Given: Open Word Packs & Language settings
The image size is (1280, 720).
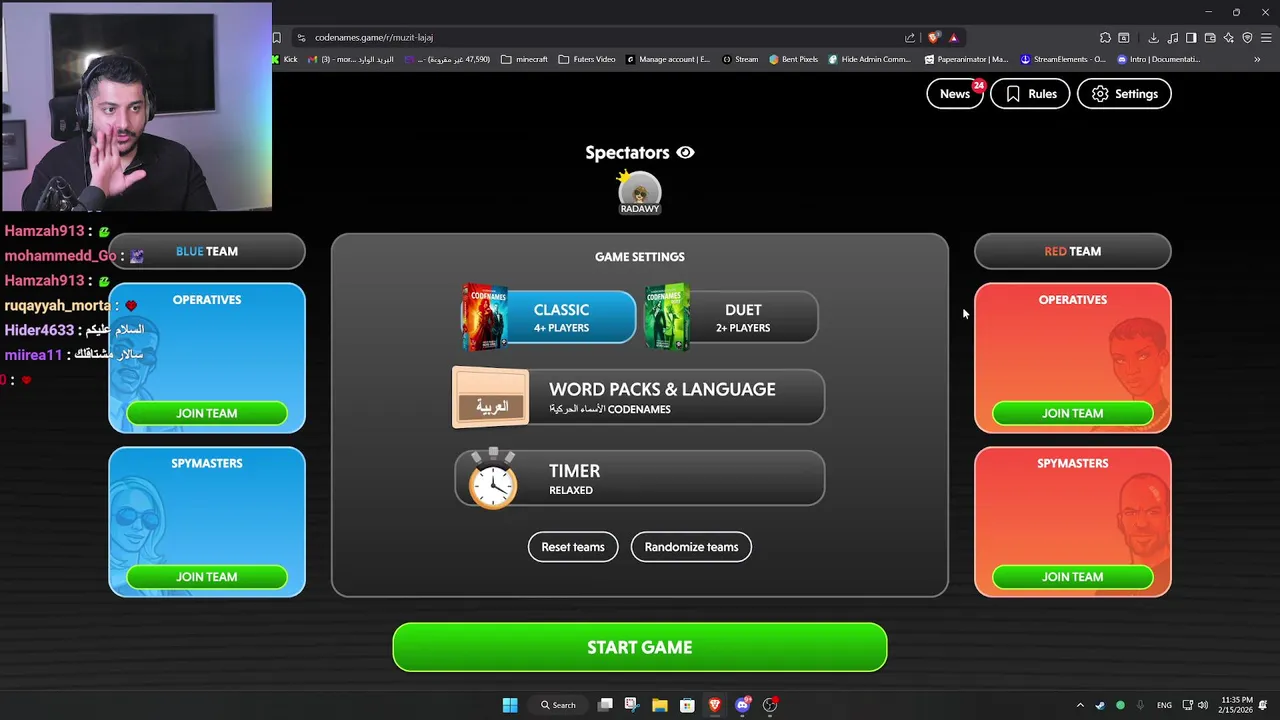Looking at the screenshot, I should [638, 397].
